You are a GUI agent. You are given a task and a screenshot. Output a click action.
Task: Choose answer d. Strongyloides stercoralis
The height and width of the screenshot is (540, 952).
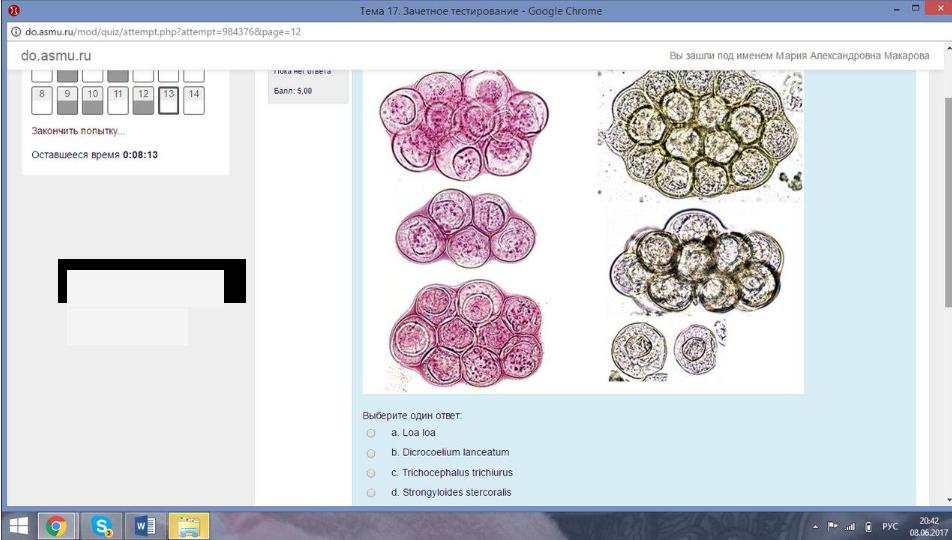[371, 493]
